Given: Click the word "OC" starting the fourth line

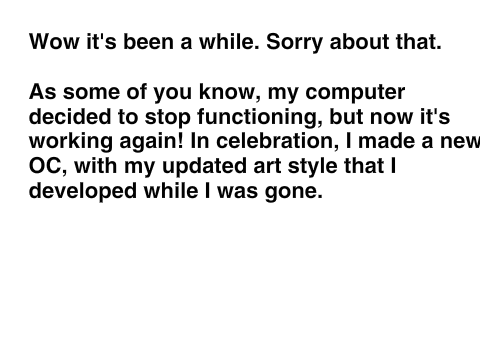Looking at the screenshot, I should click(x=45, y=166).
